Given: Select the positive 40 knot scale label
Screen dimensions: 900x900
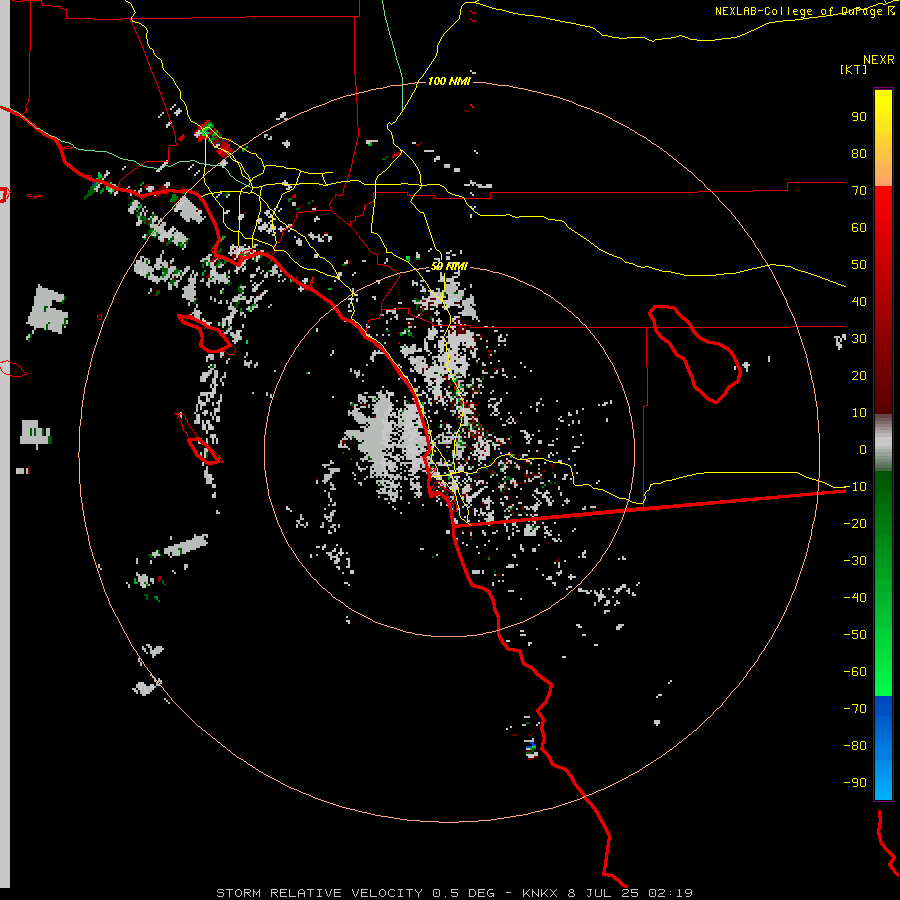Looking at the screenshot, I should point(859,301).
